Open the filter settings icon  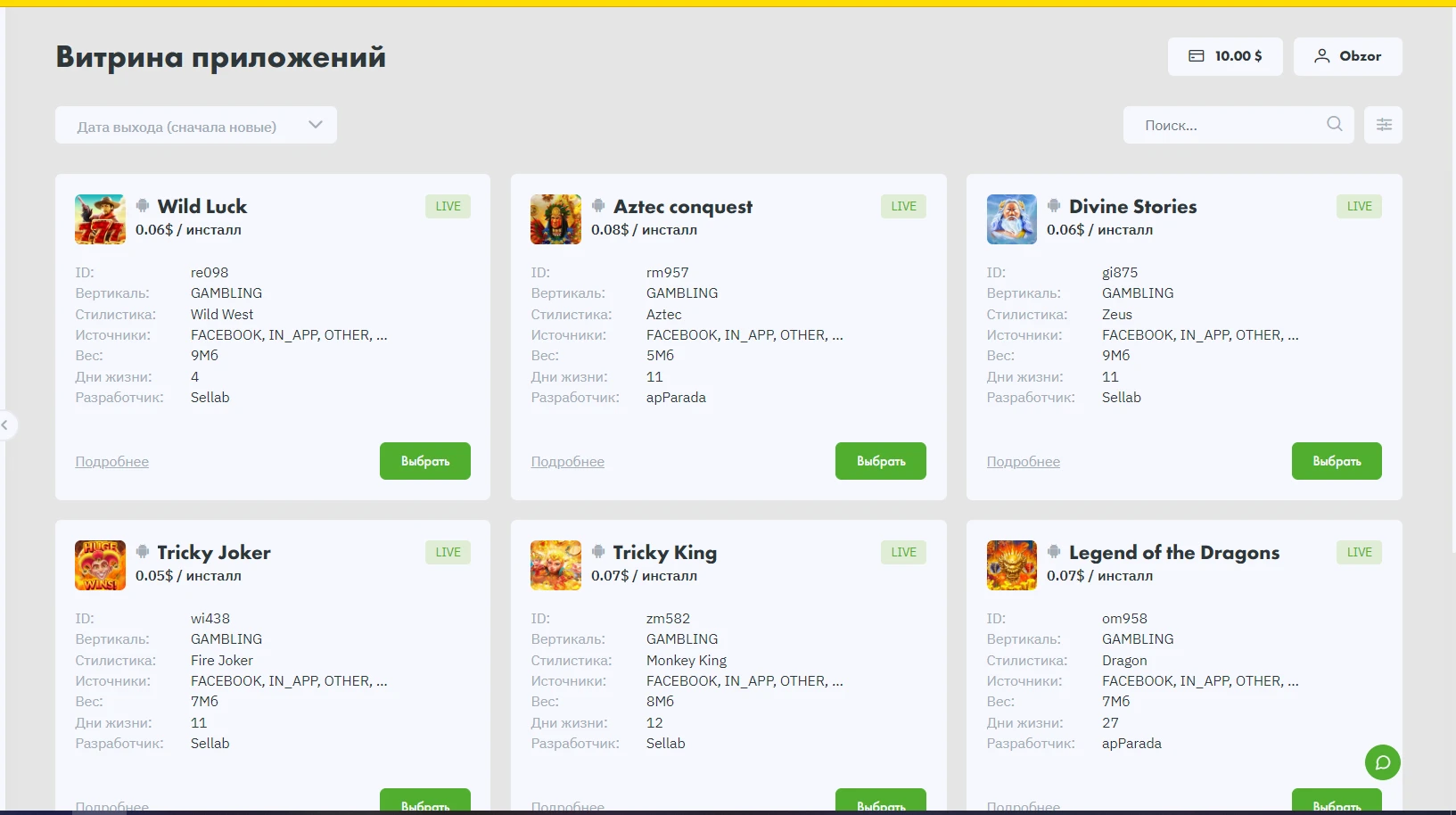click(1383, 125)
